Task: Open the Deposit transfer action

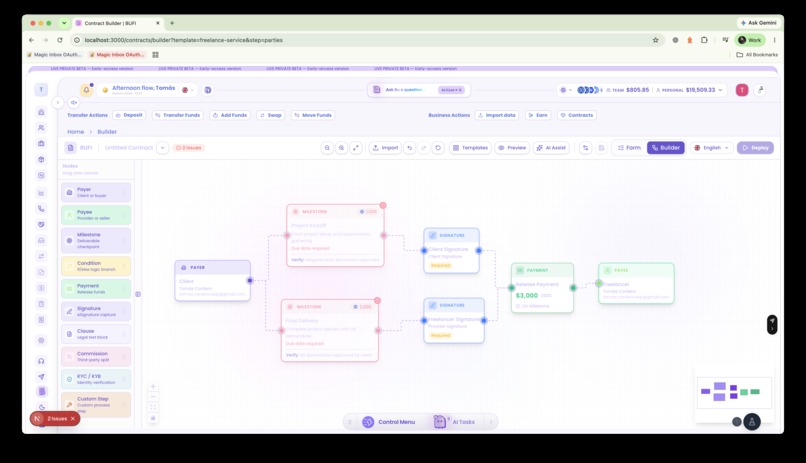Action: click(129, 115)
